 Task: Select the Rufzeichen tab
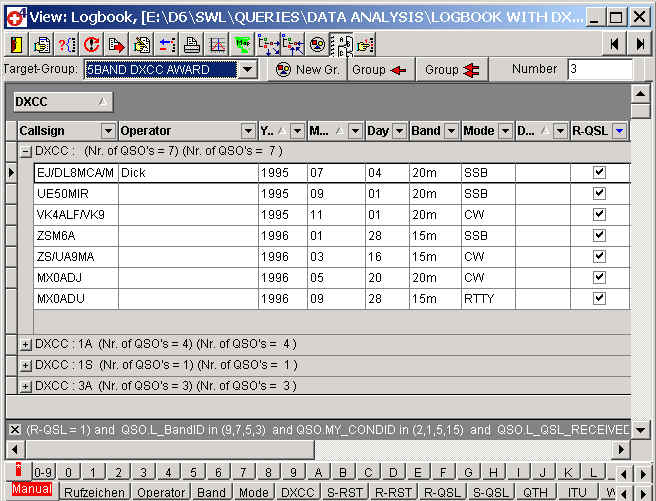click(94, 492)
